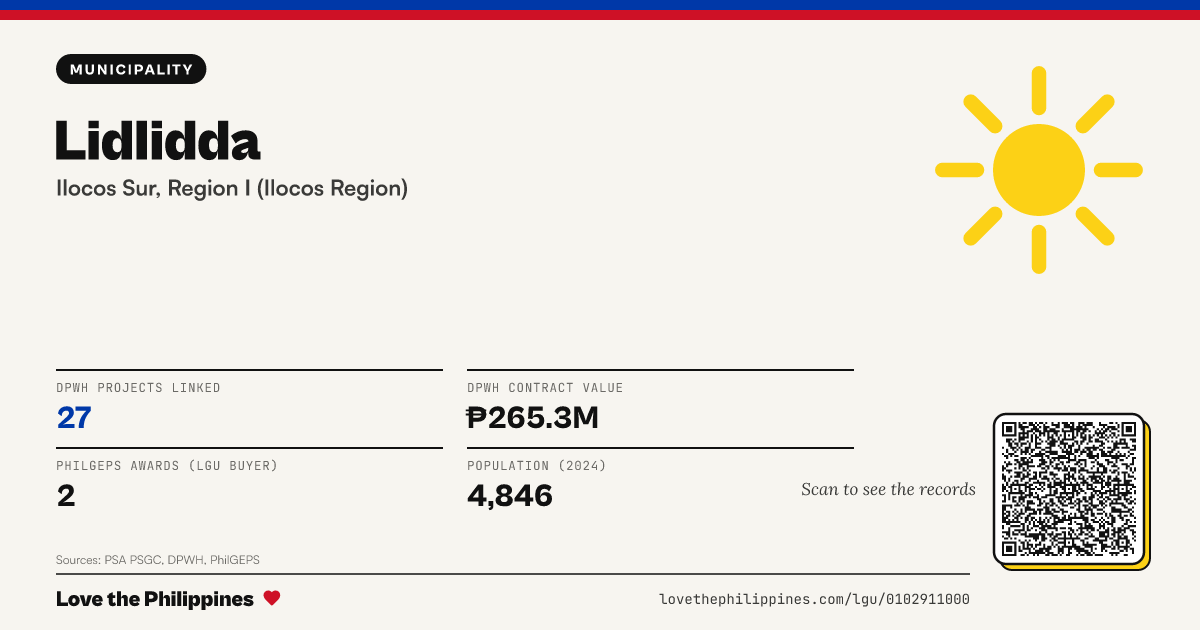Click the blue stripe at the top
Viewport: 1200px width, 630px height.
click(600, 5)
